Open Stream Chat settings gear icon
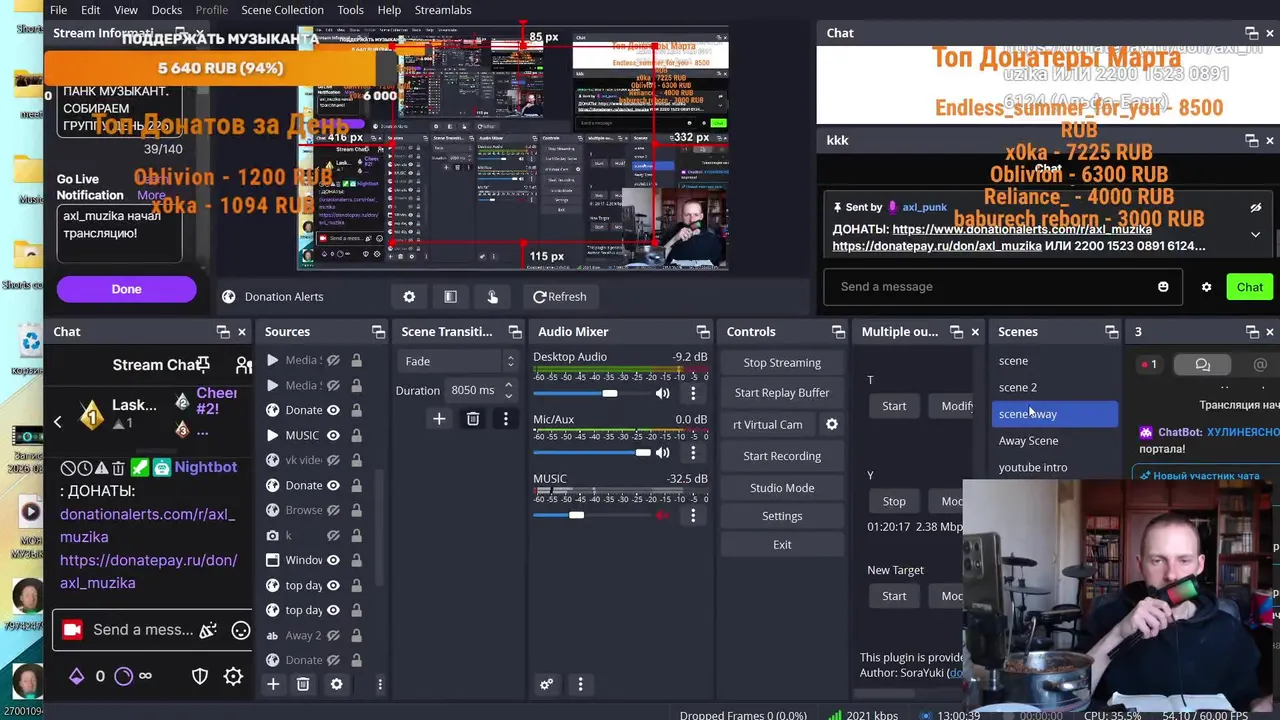Viewport: 1280px width, 720px height. 233,676
